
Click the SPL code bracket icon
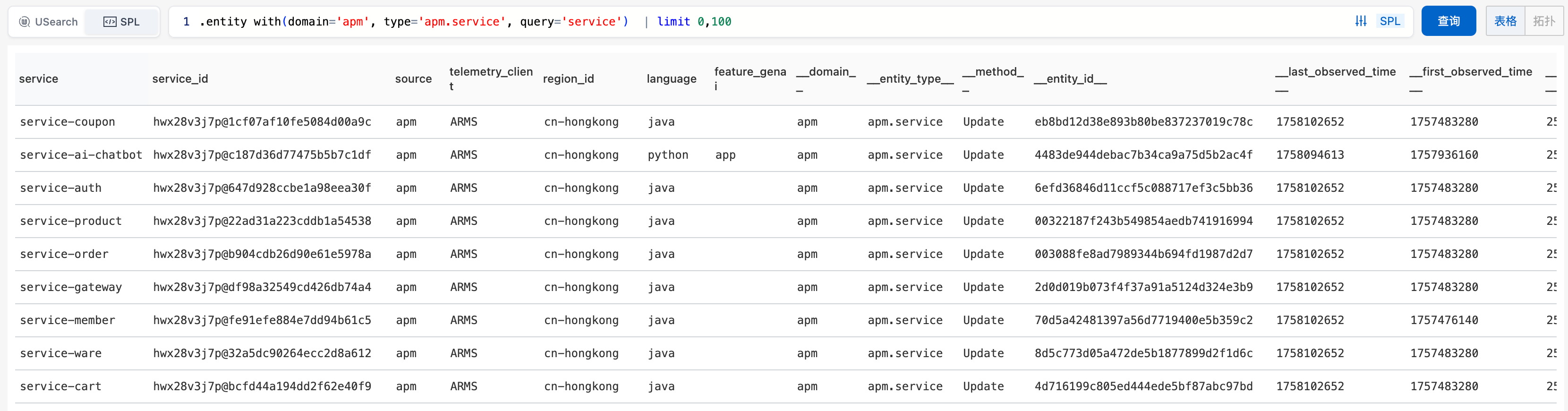(x=110, y=22)
